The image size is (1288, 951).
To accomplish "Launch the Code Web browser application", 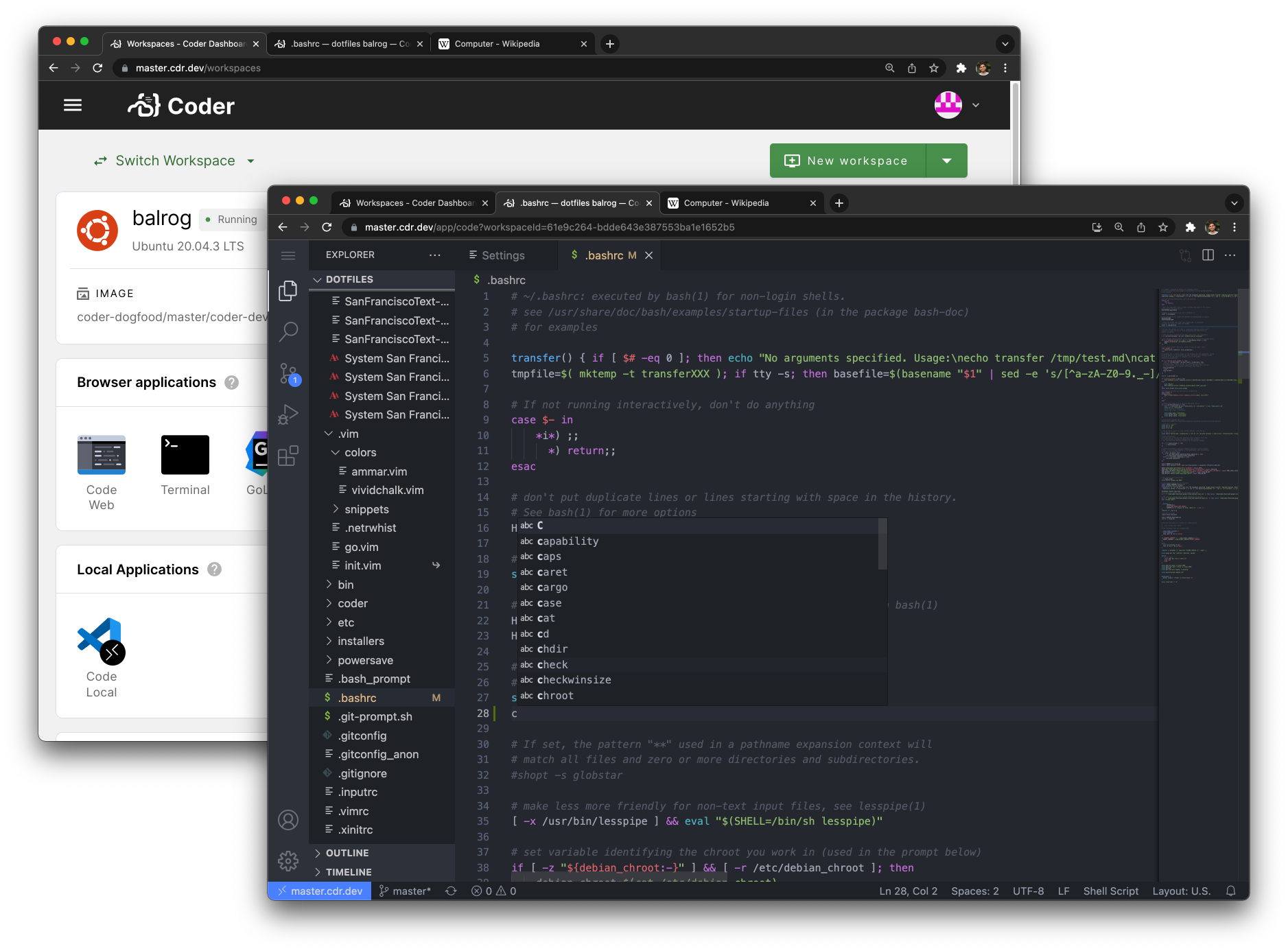I will [x=102, y=455].
